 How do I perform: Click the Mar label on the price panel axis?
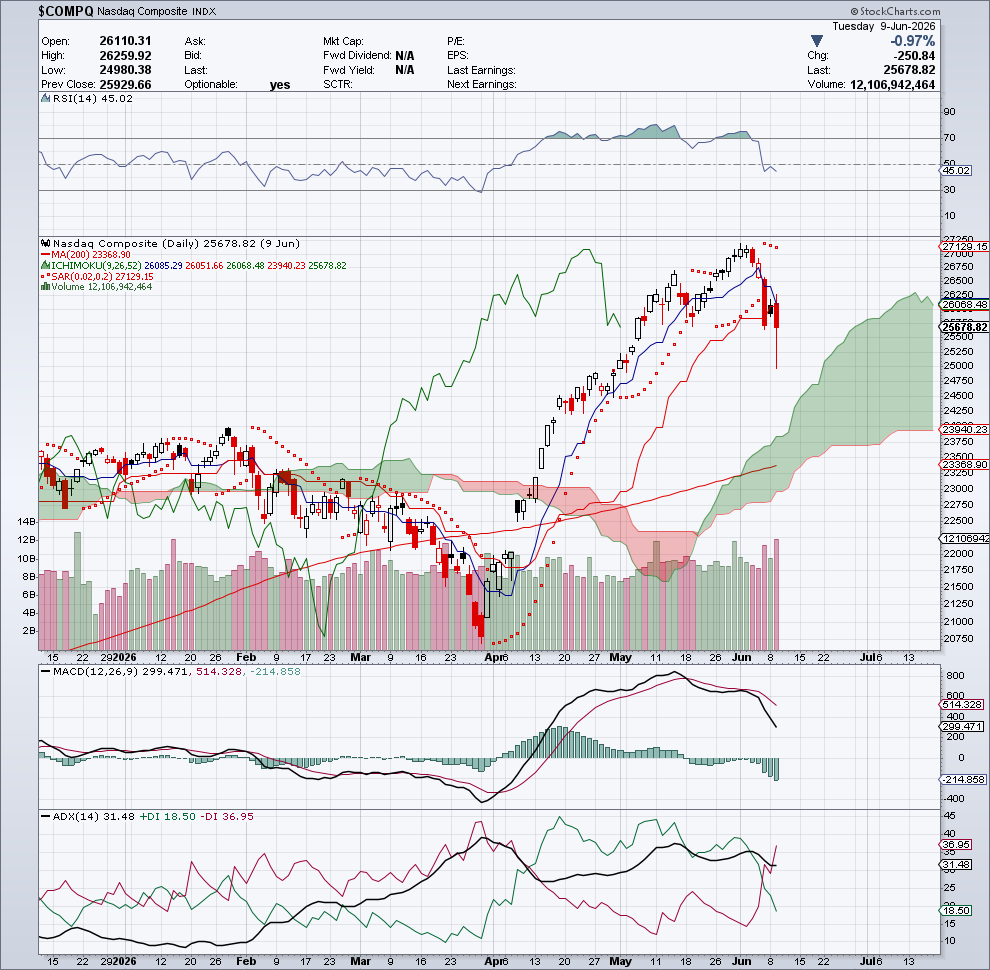(361, 657)
